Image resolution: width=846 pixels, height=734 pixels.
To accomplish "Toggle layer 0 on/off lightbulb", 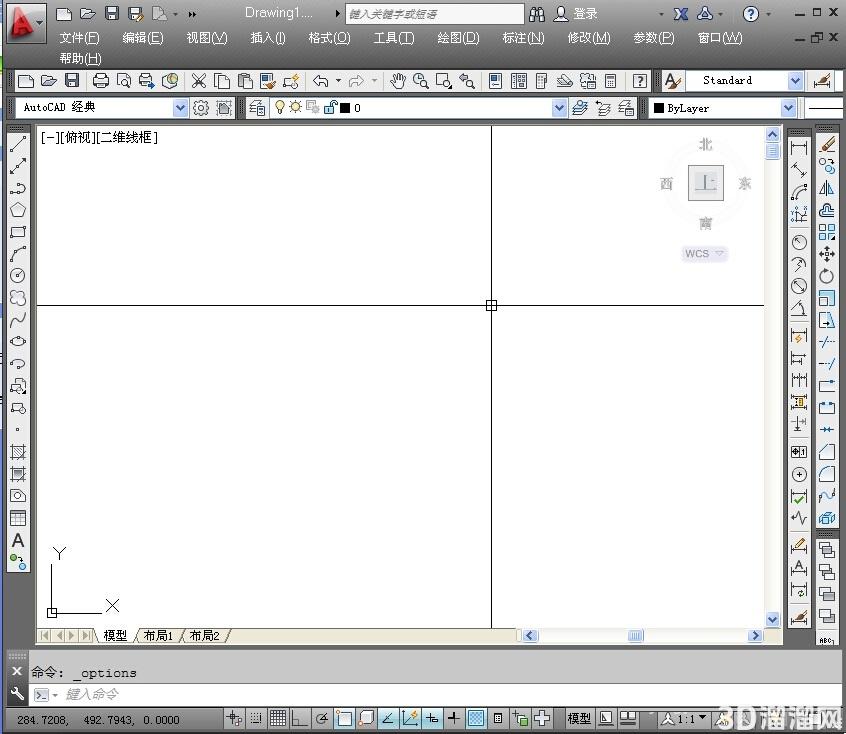I will click(279, 107).
